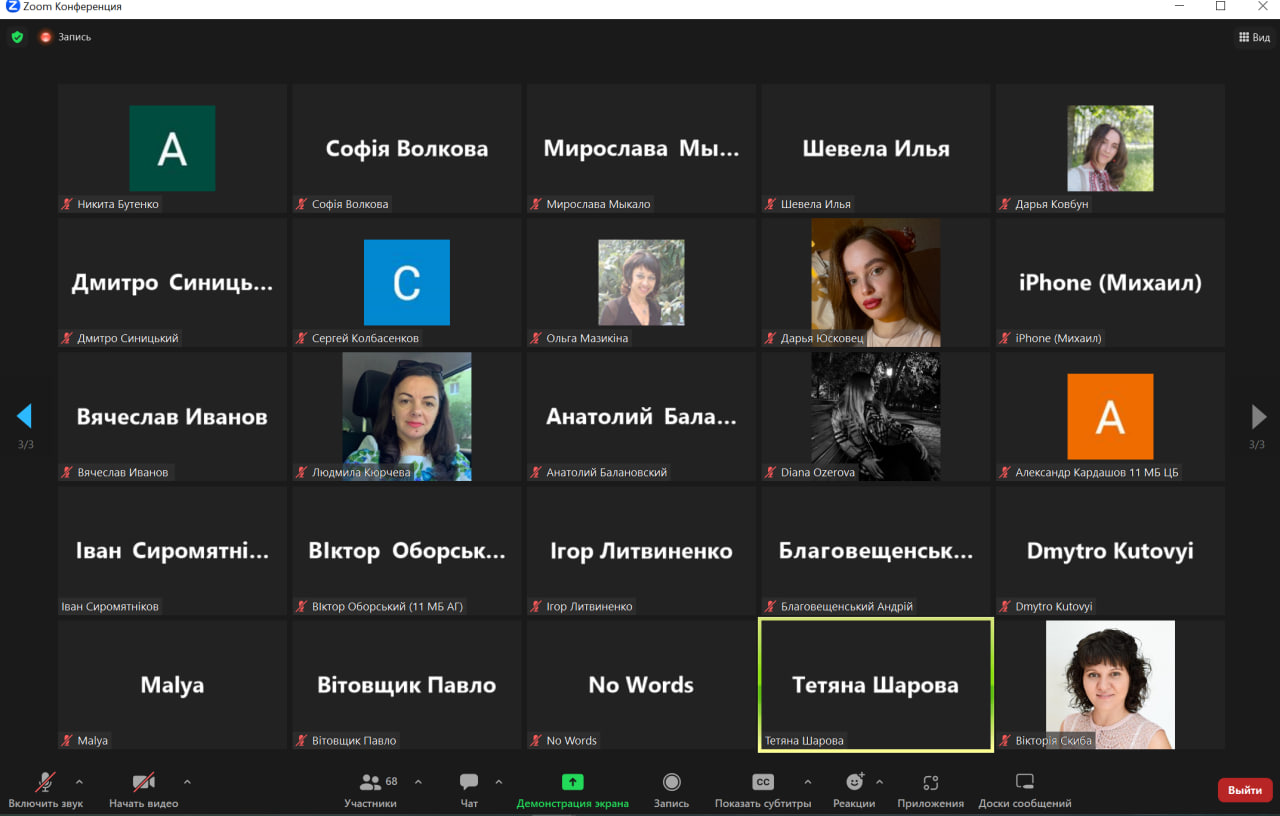This screenshot has width=1280, height=816.
Task: Click green Share Screen (Демонстрация экрана) icon
Action: (572, 782)
